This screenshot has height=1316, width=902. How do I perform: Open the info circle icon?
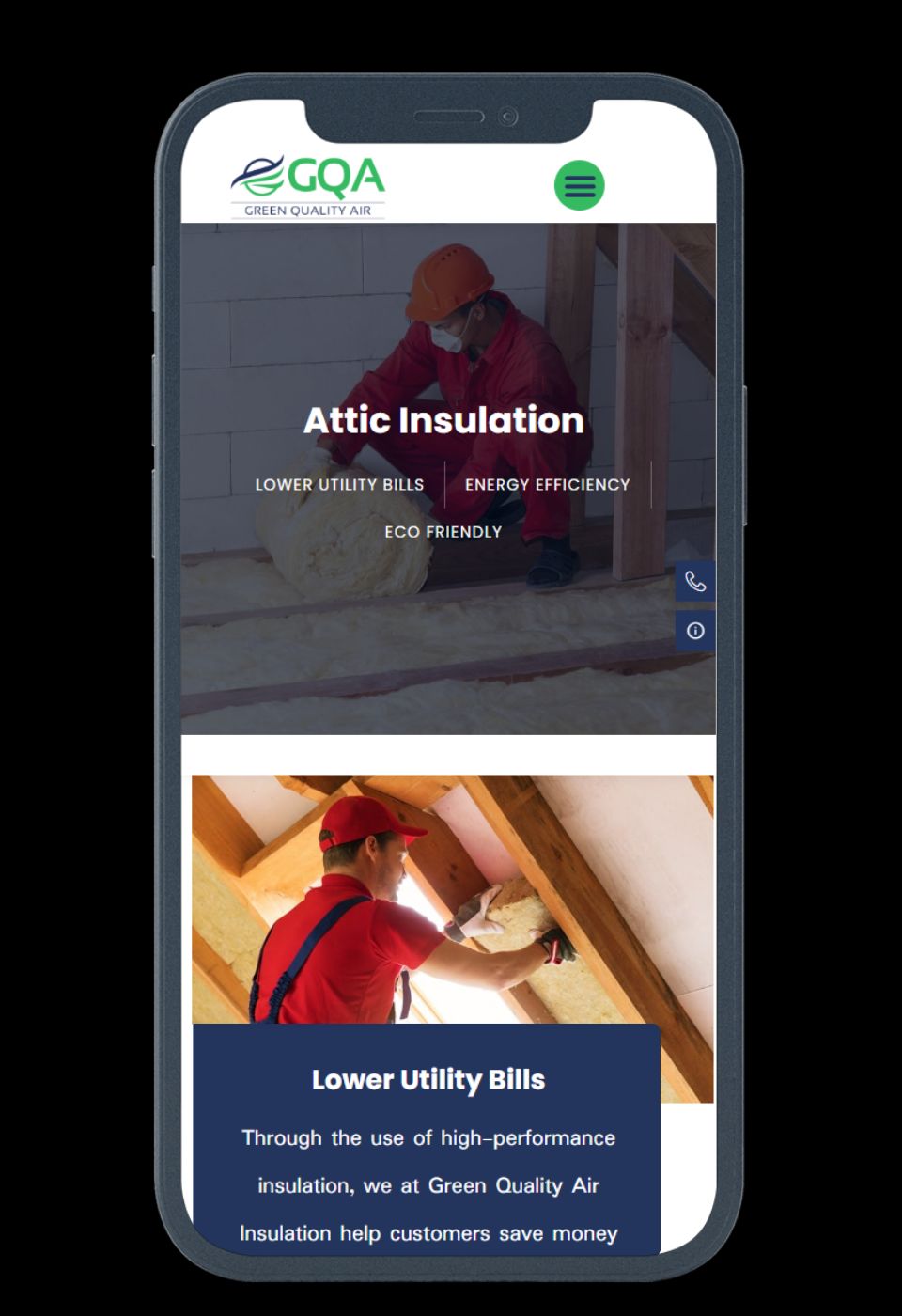point(695,631)
